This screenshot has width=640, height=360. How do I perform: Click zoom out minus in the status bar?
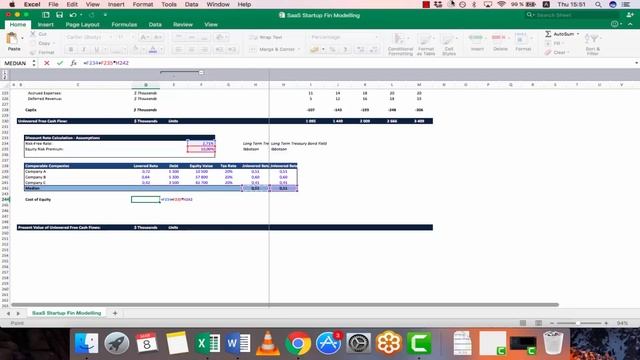tap(552, 323)
